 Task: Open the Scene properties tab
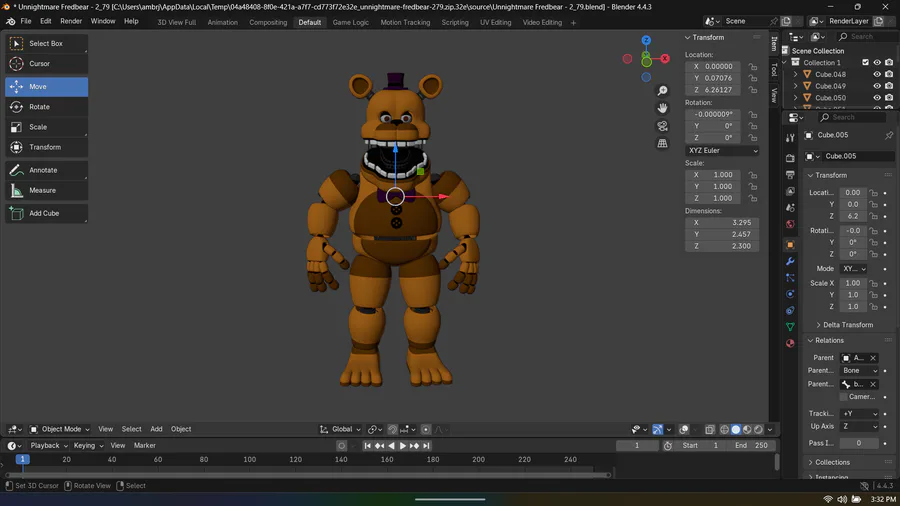coord(790,208)
